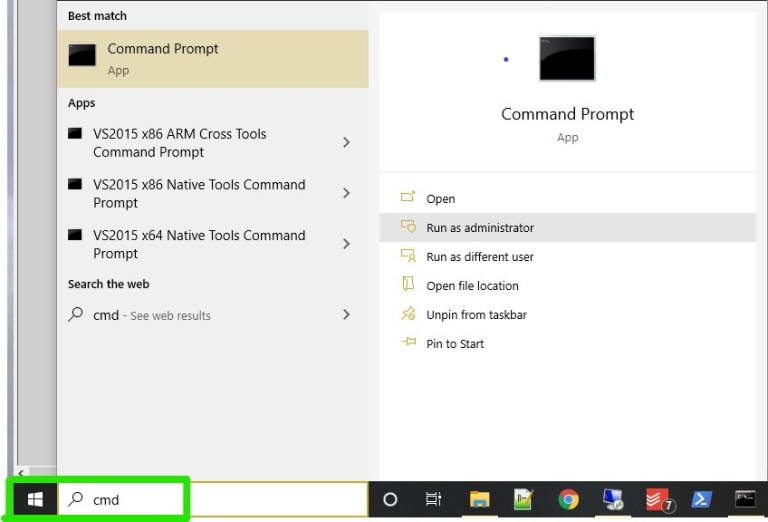Click the Command Prompt best match icon

(x=82, y=55)
